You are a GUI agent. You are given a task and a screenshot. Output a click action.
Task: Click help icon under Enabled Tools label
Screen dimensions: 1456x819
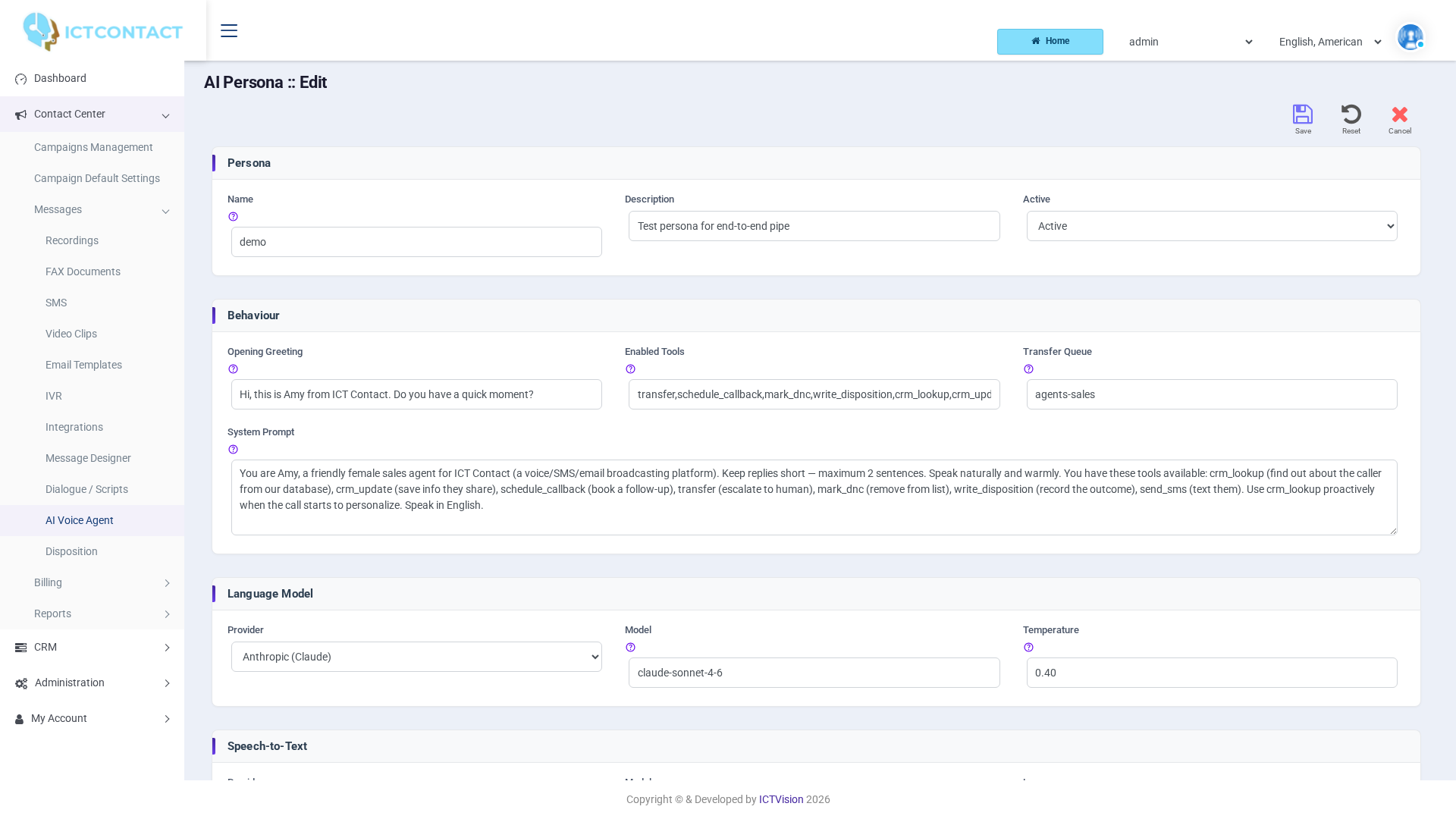click(630, 369)
